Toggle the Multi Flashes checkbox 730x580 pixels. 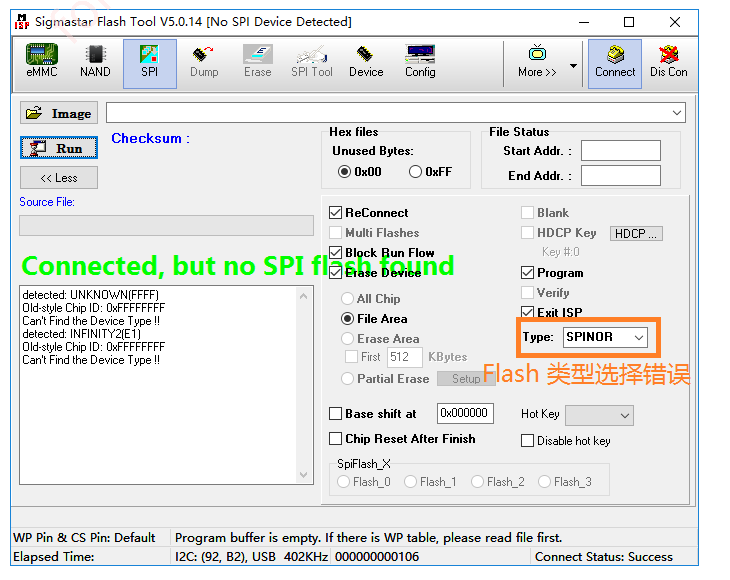[x=336, y=233]
